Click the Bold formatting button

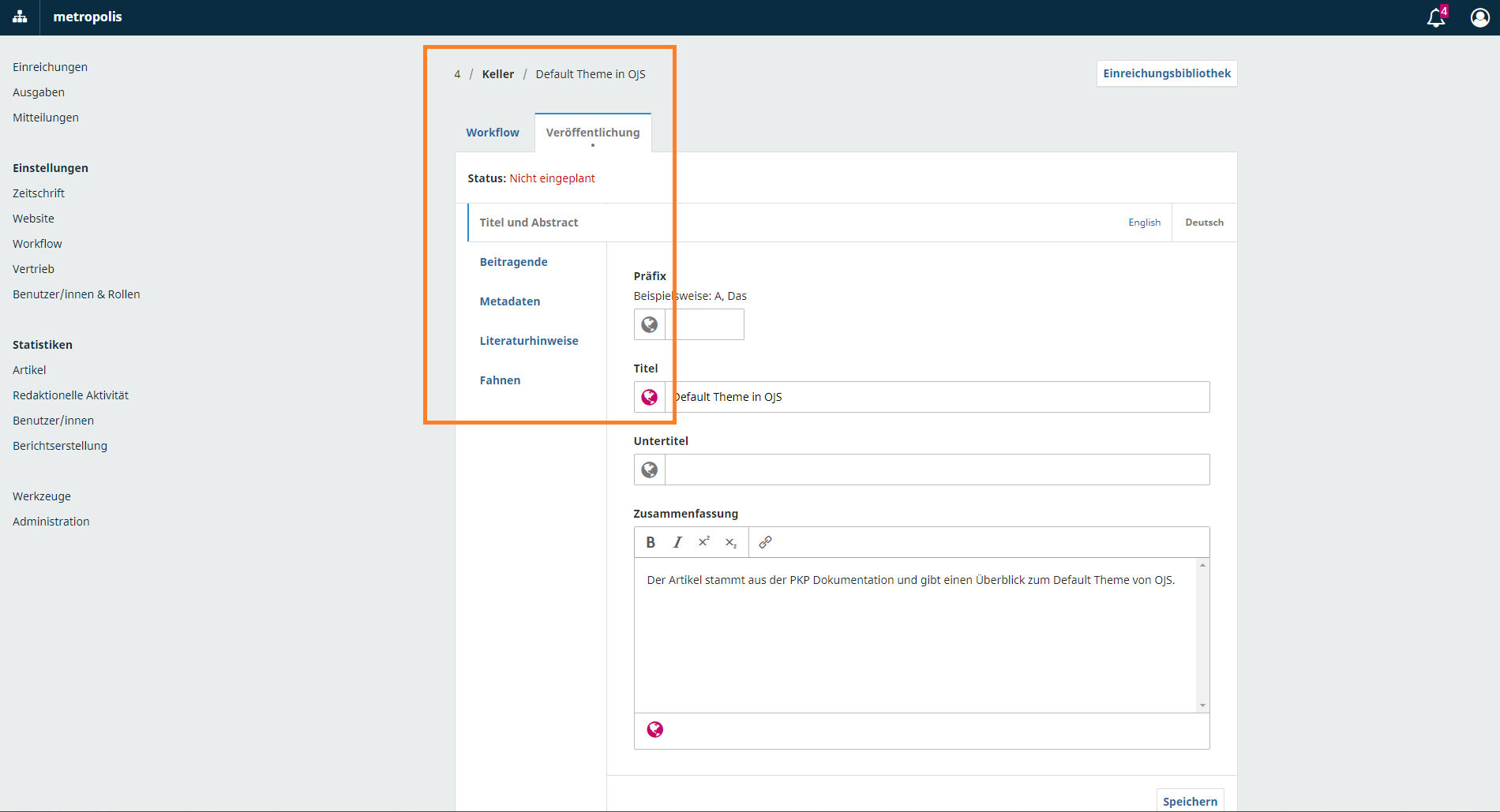point(651,542)
